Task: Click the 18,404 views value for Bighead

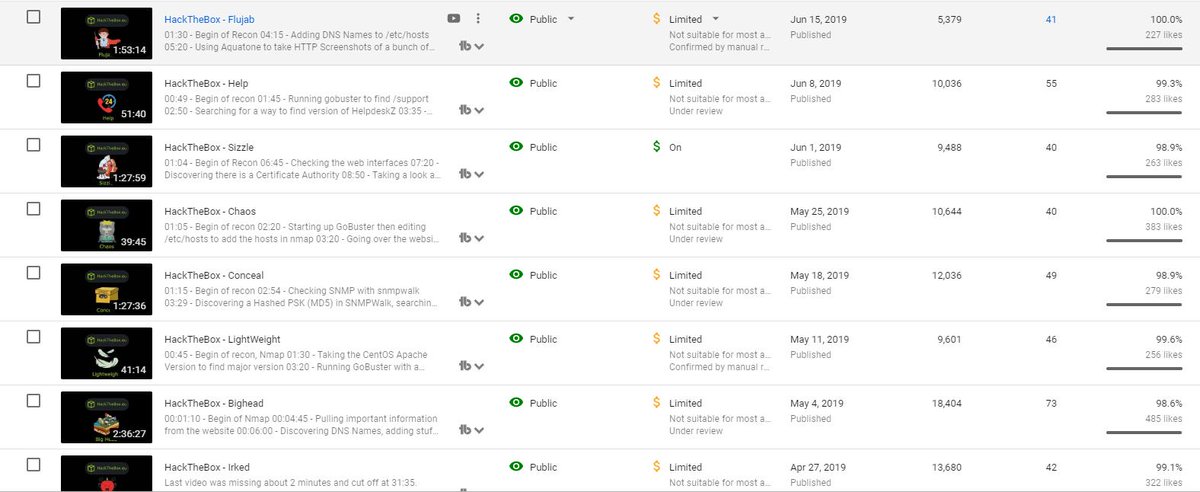Action: click(x=945, y=403)
